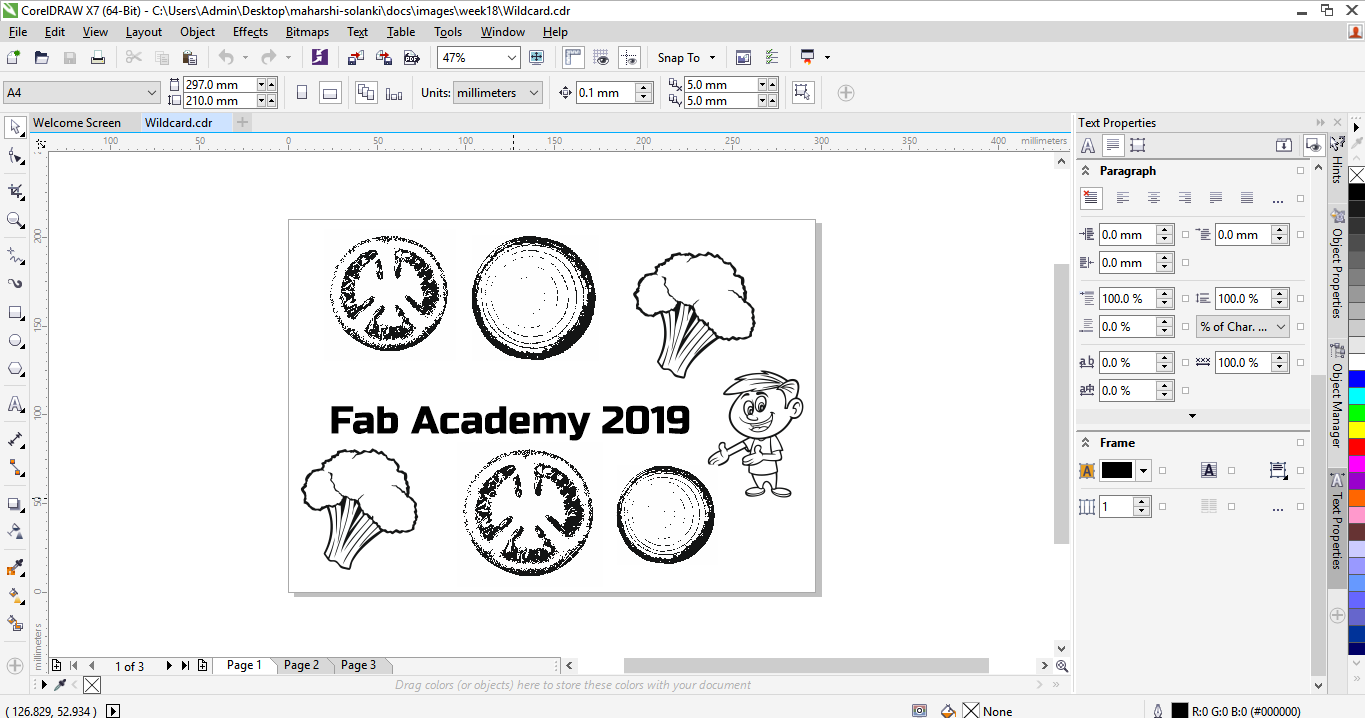Open the frame background color dropdown
Screen dimensions: 1365x718
(x=1143, y=470)
